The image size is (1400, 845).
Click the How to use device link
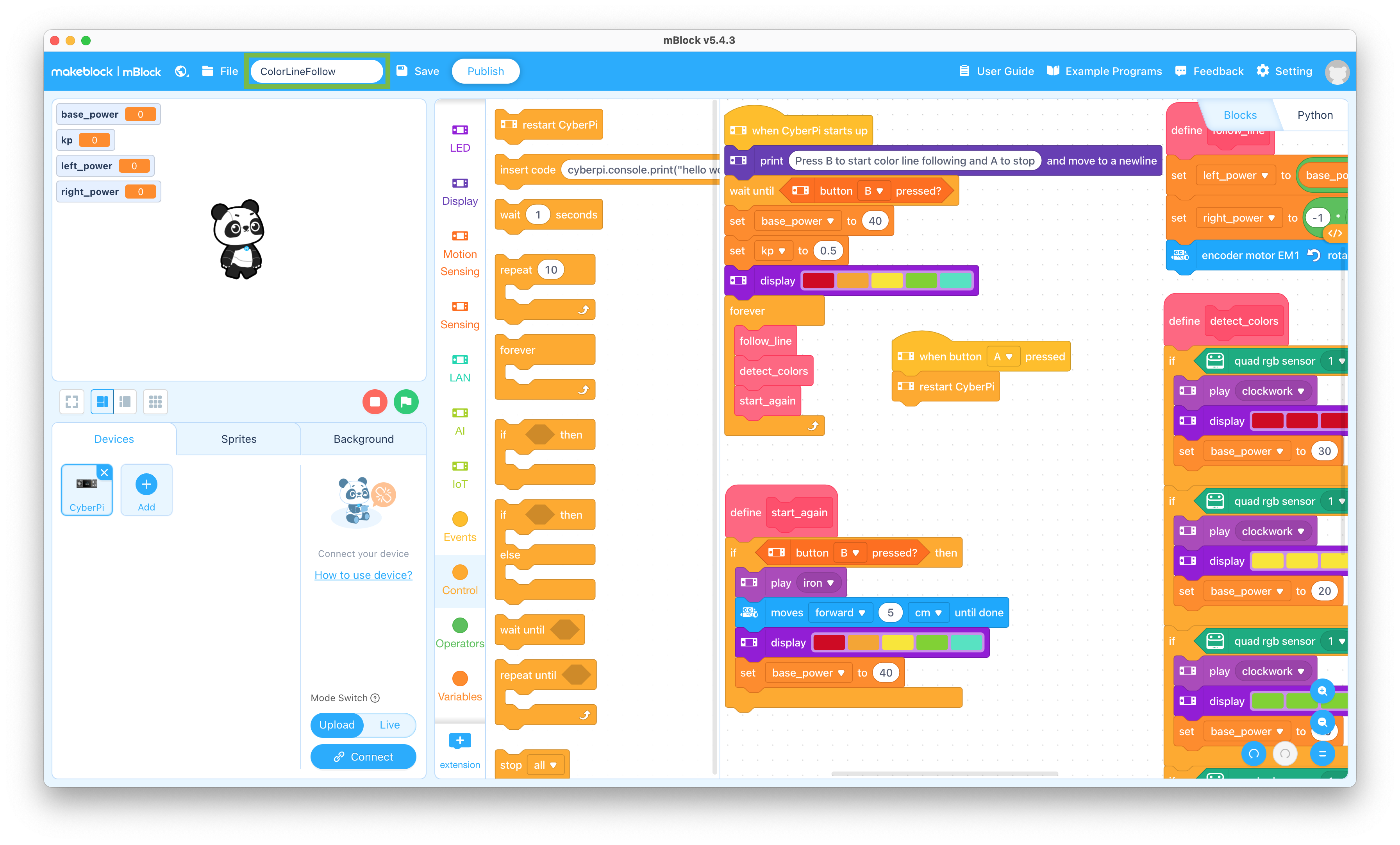point(362,574)
